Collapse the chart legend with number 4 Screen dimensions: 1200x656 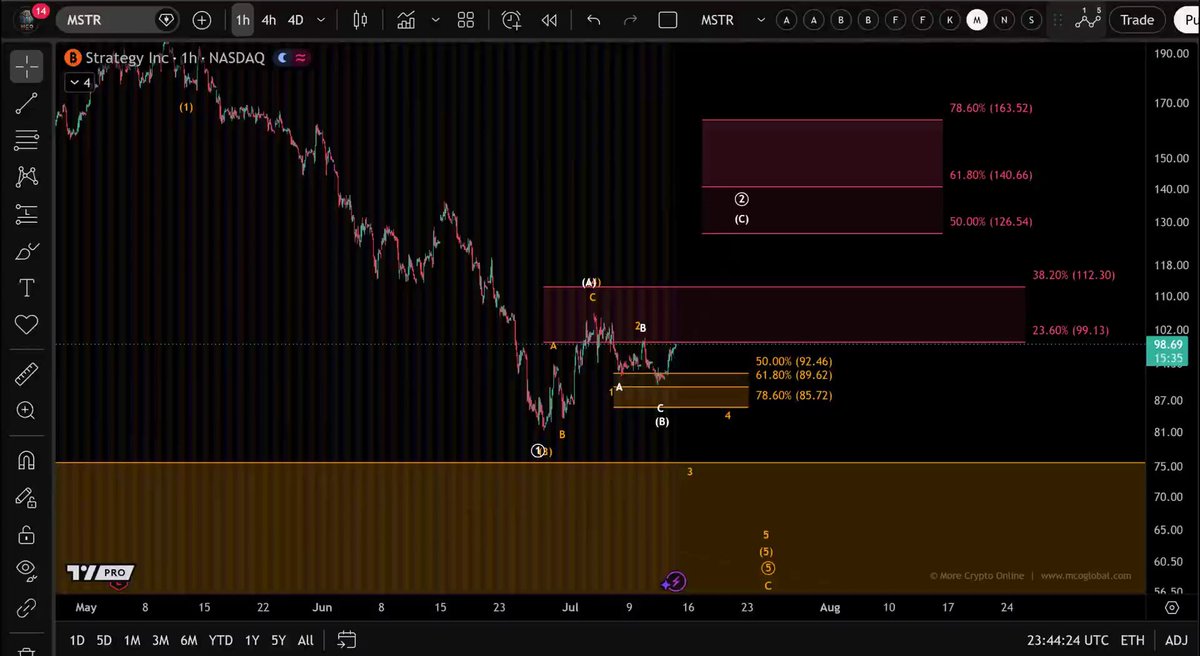79,82
